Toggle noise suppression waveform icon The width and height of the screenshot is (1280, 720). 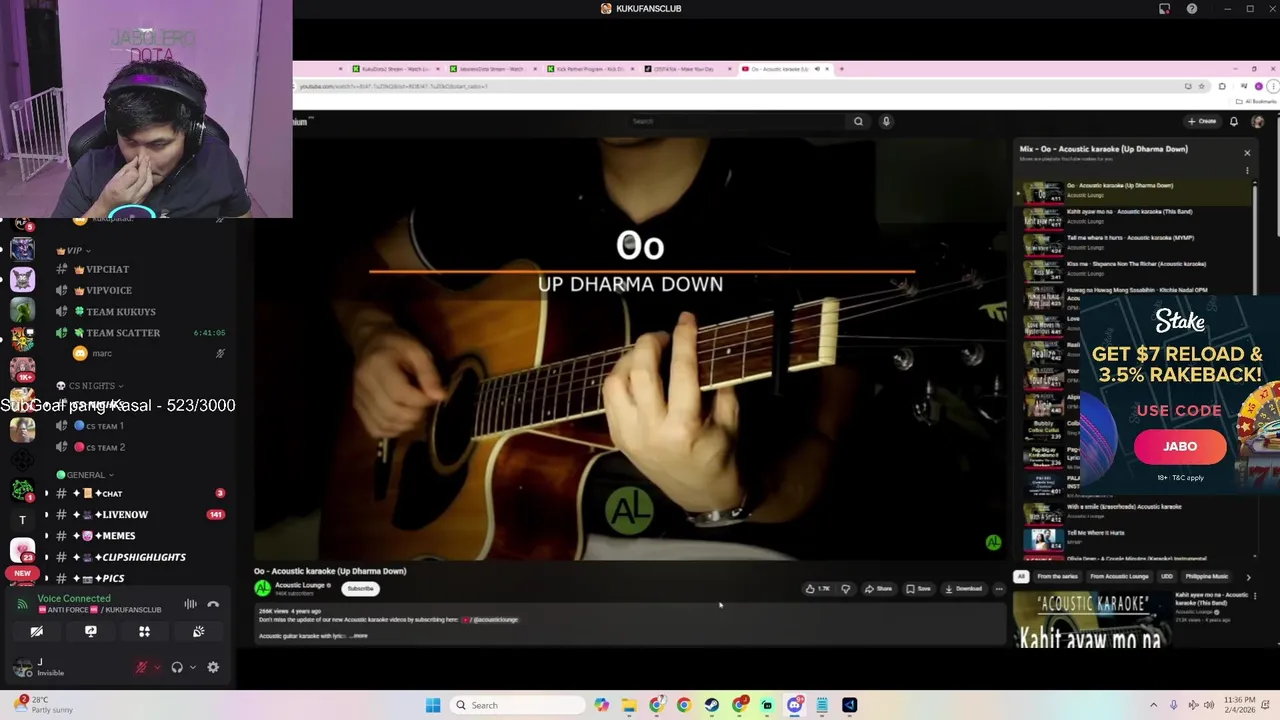point(190,604)
